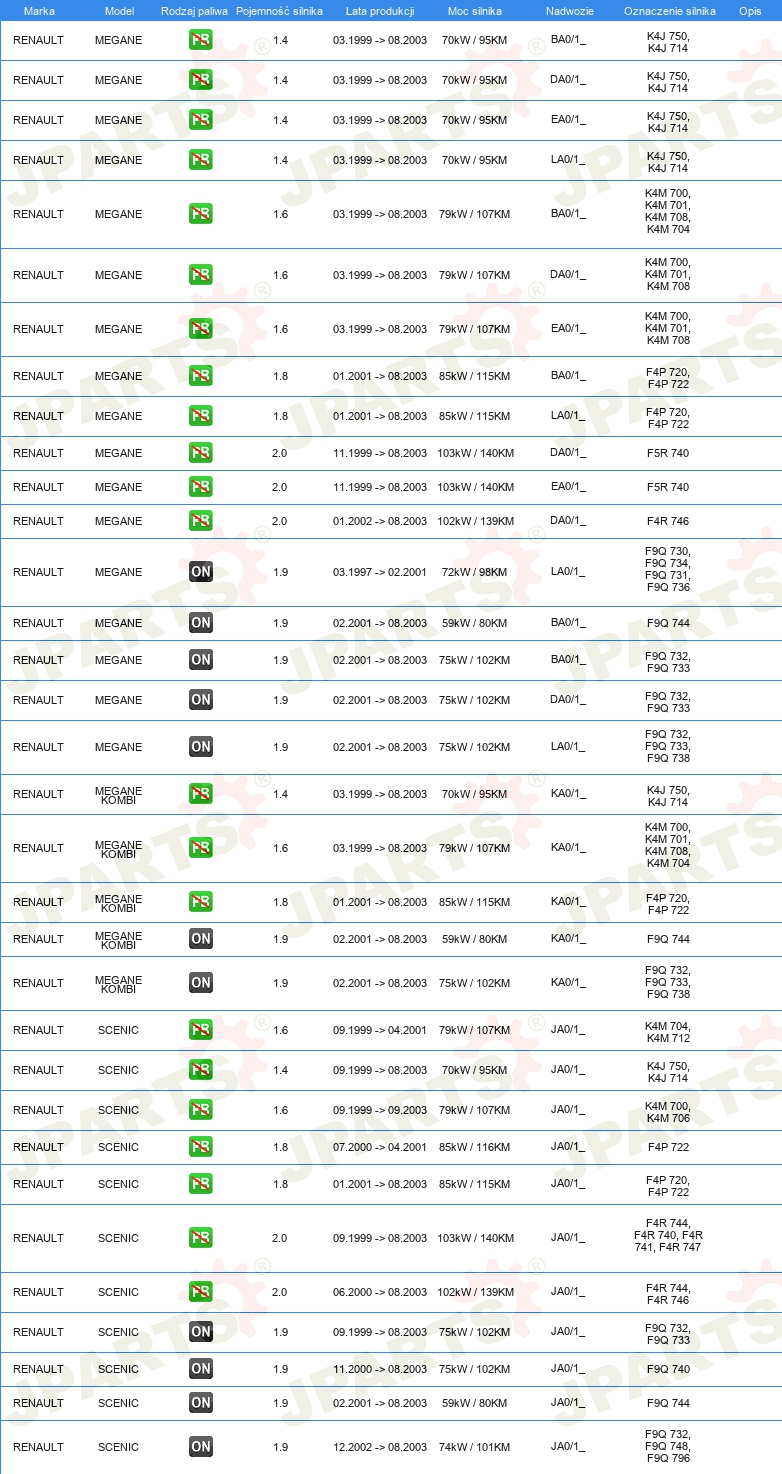This screenshot has width=782, height=1474.
Task: Click petrol icon in MEGANE 1.4 DA0/1_ row
Action: pyautogui.click(x=201, y=80)
